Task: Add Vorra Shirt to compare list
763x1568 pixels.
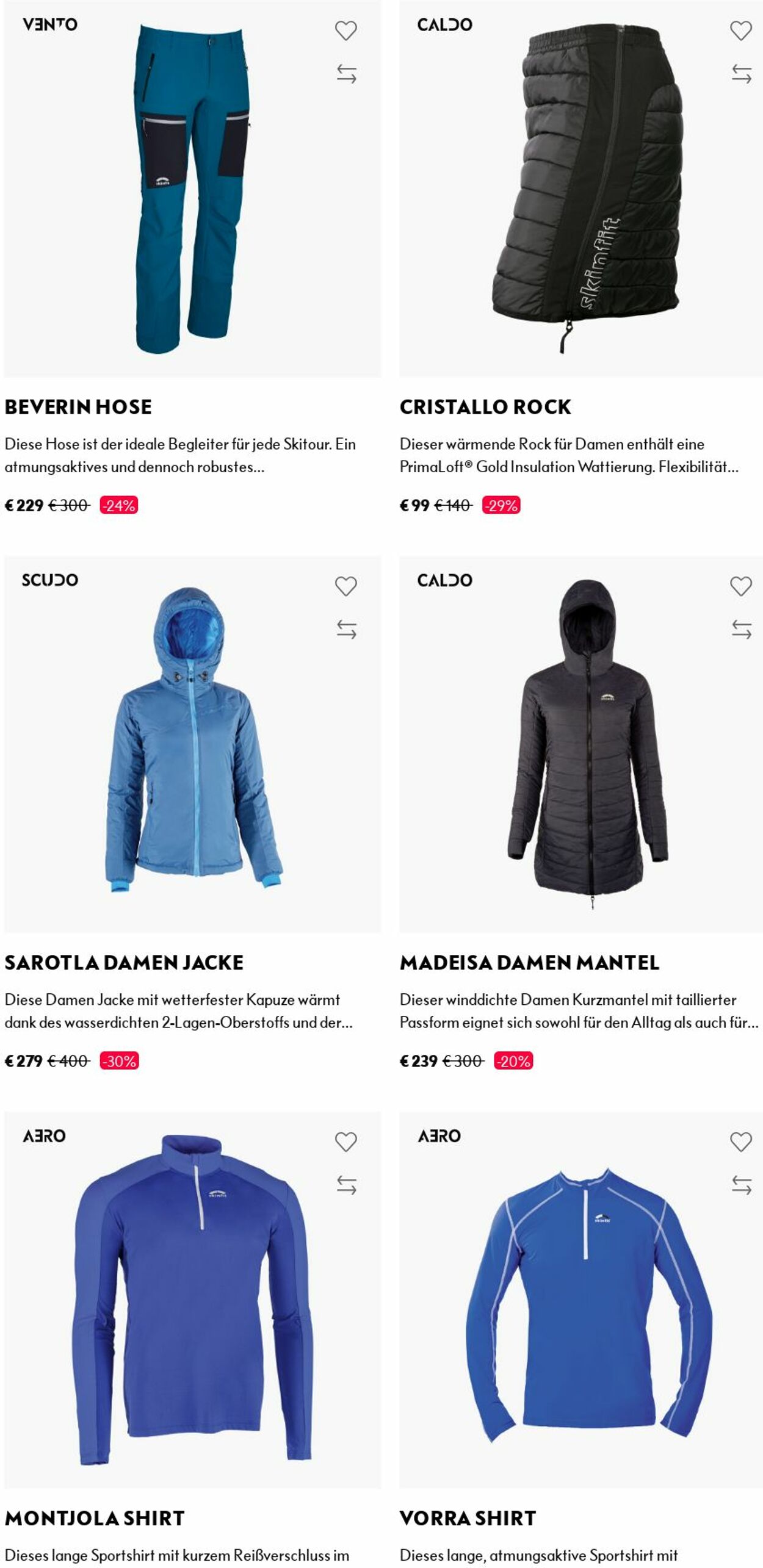Action: click(x=741, y=1185)
